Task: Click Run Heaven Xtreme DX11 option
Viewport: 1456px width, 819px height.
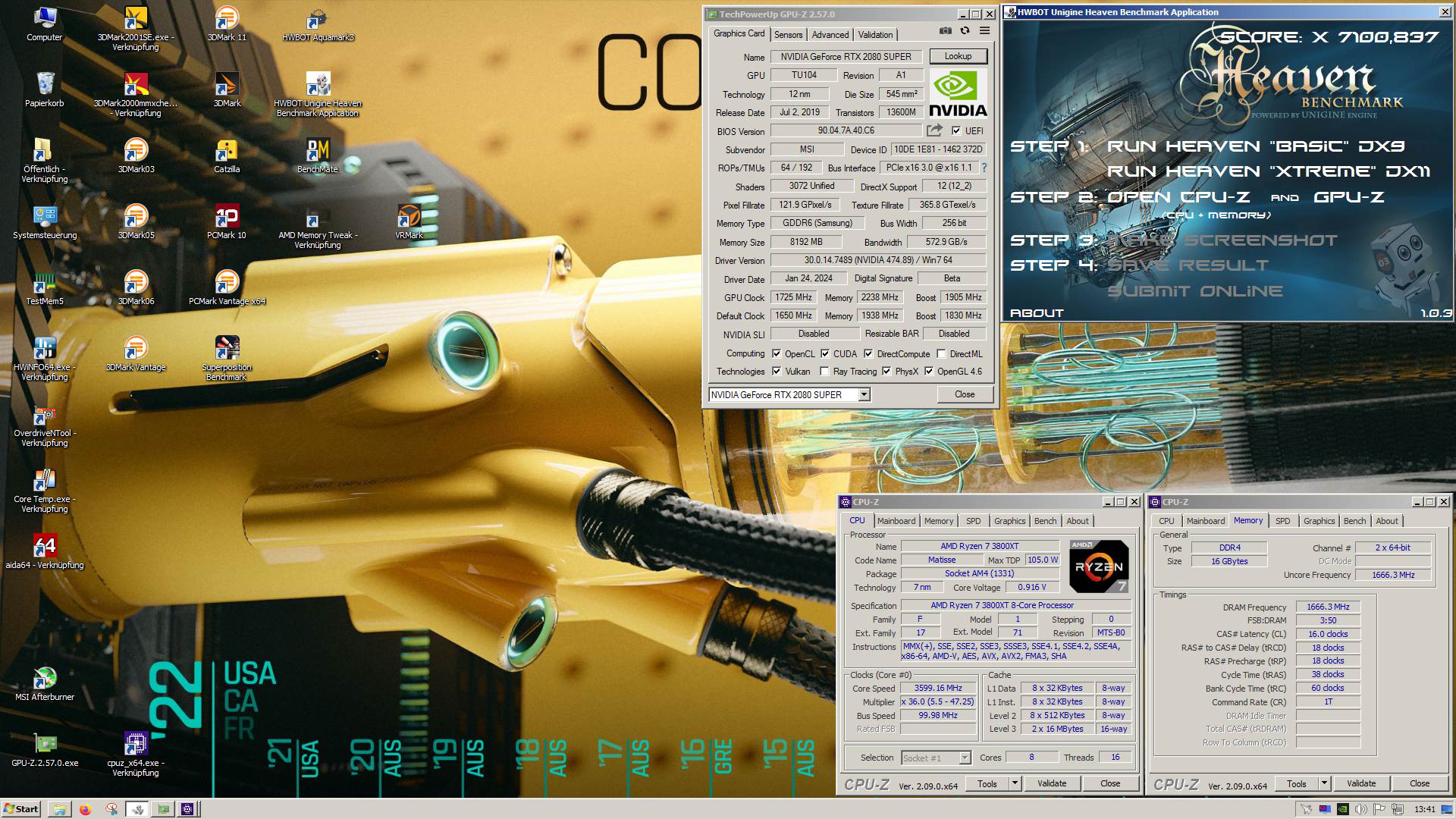Action: pyautogui.click(x=1269, y=171)
